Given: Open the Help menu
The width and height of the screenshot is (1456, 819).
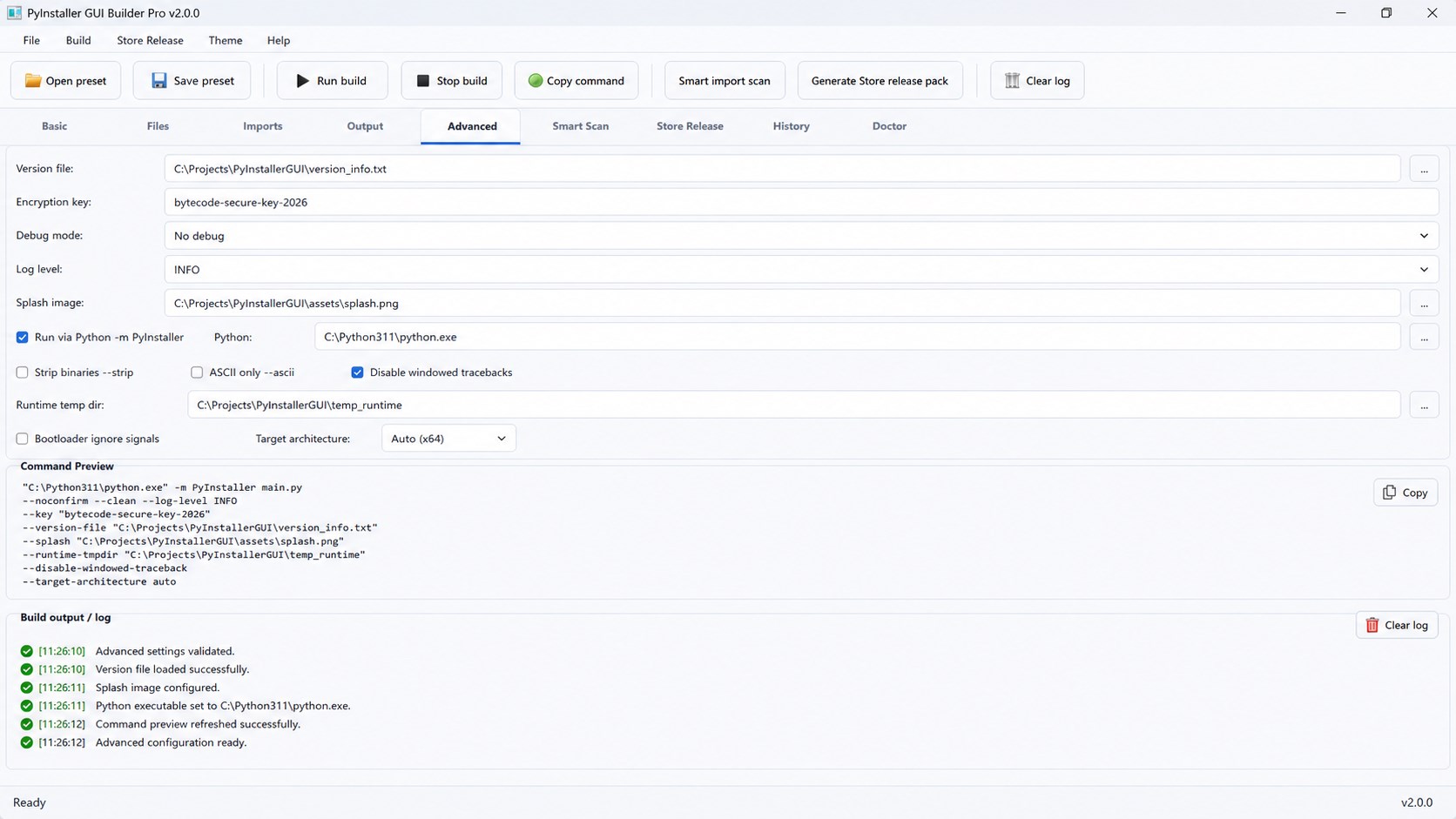Looking at the screenshot, I should pyautogui.click(x=279, y=40).
